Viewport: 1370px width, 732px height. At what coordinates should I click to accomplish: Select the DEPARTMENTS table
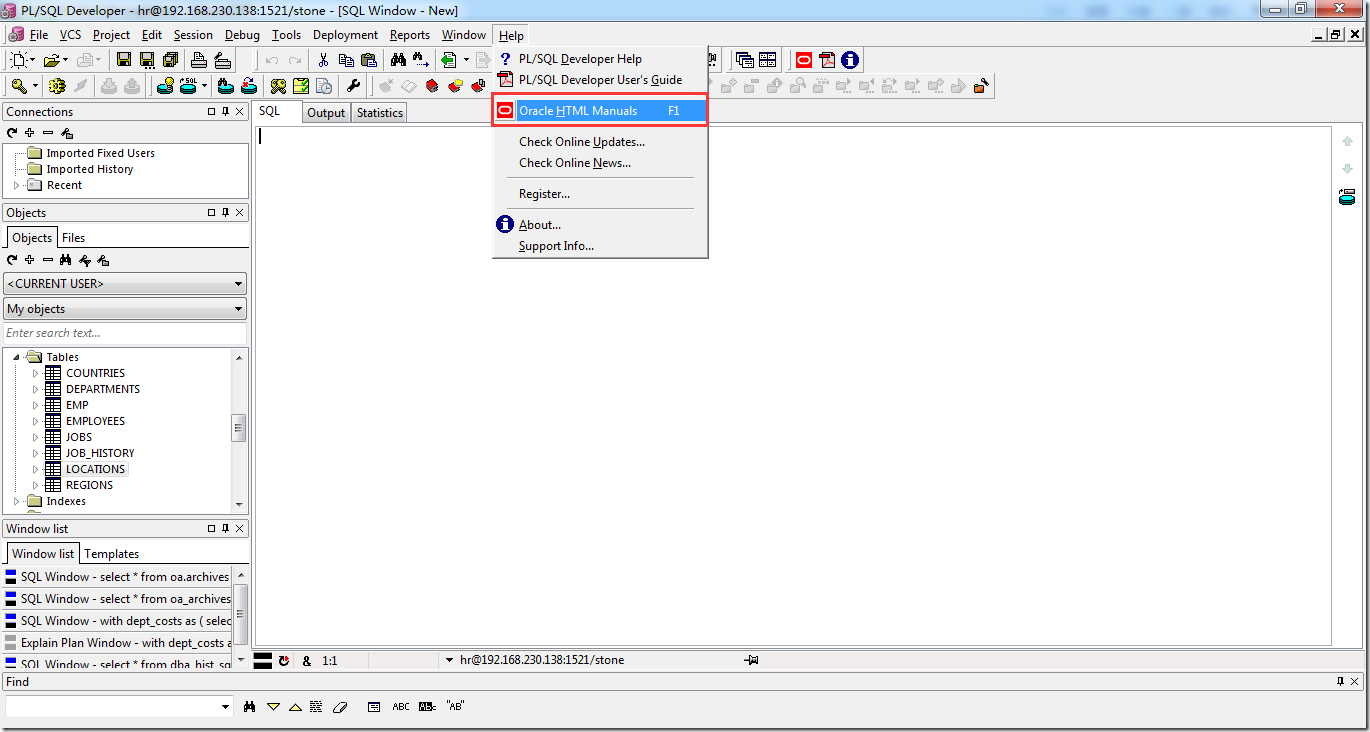click(103, 389)
